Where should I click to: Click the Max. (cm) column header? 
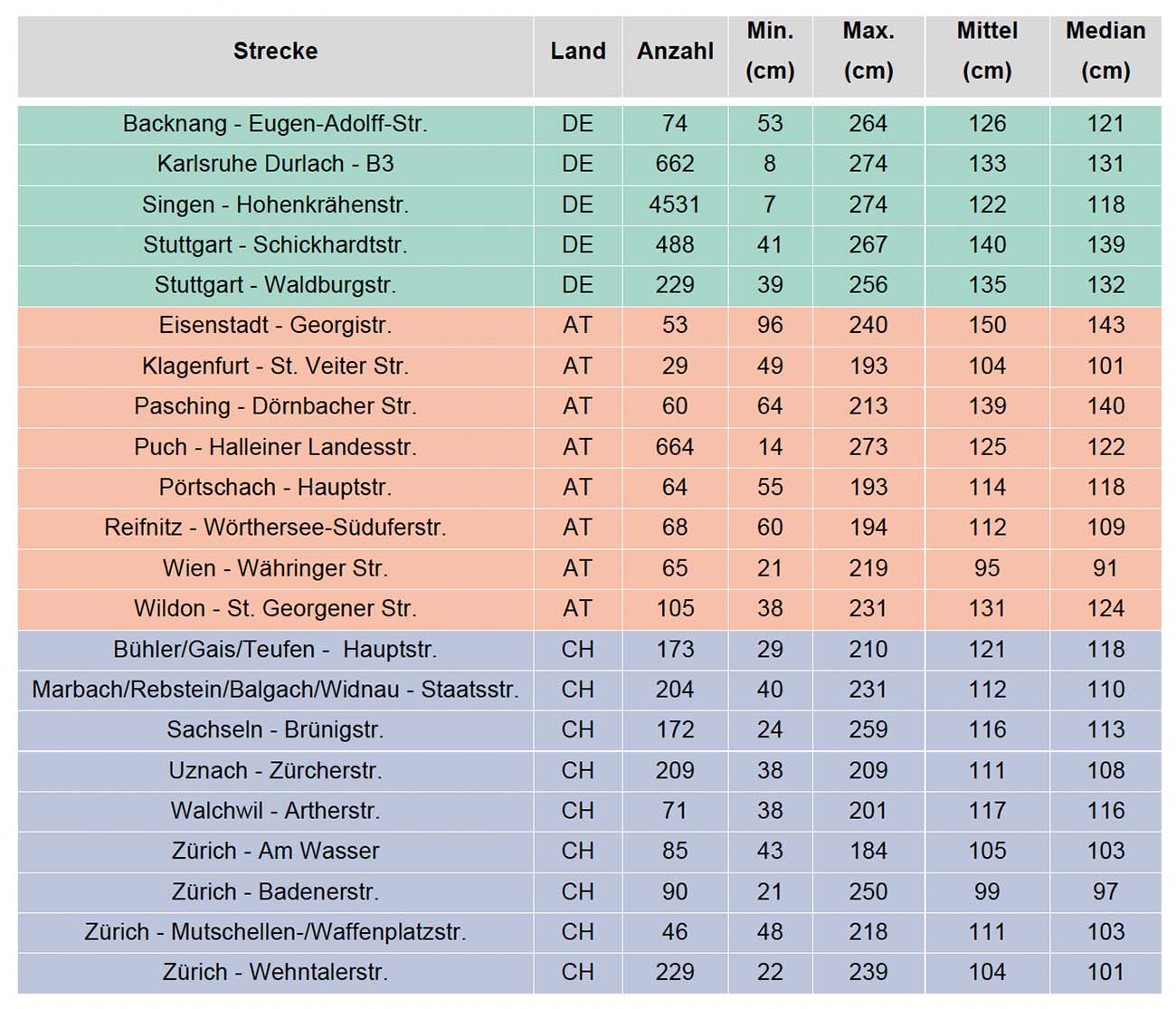coord(868,52)
